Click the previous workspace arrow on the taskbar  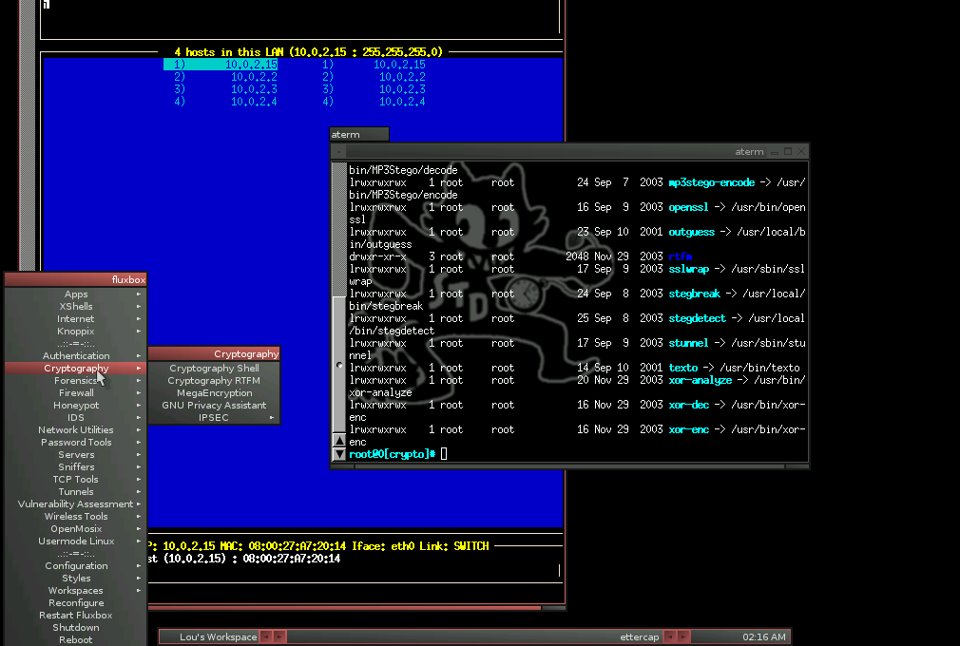click(x=266, y=636)
